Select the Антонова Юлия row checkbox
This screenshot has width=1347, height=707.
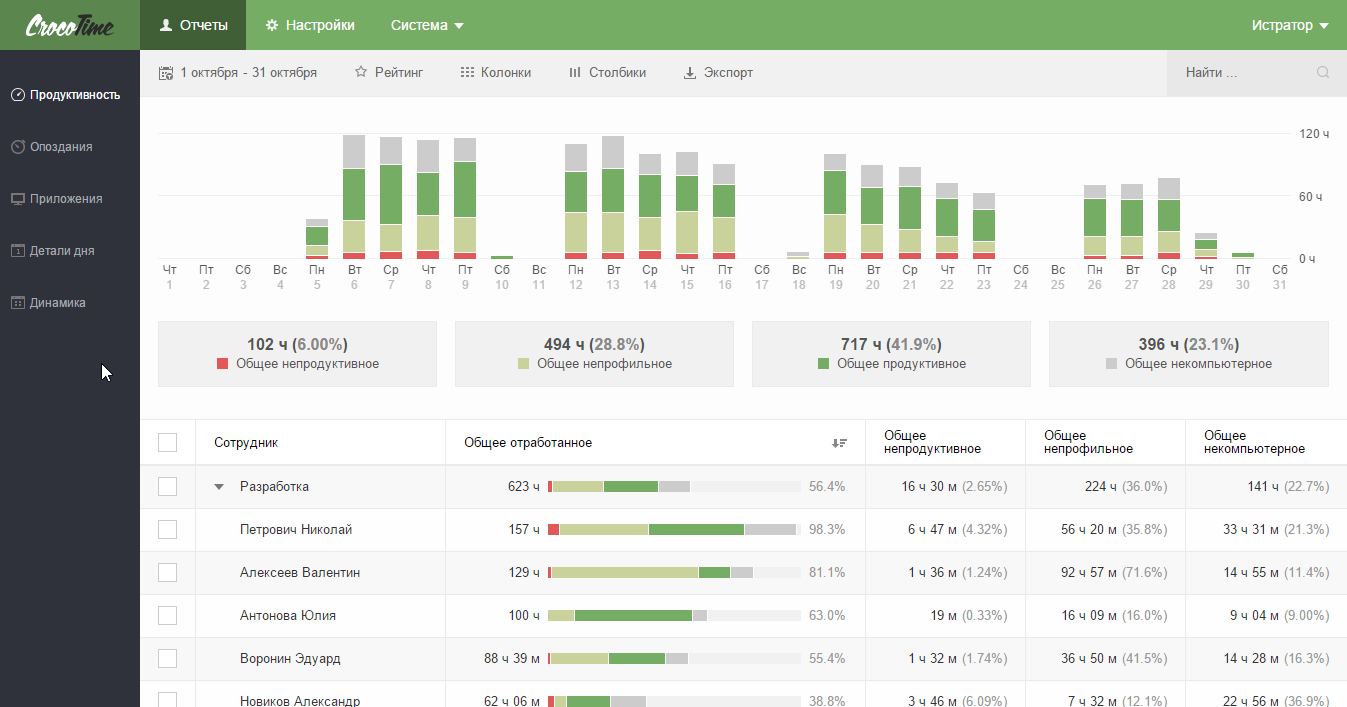point(167,616)
